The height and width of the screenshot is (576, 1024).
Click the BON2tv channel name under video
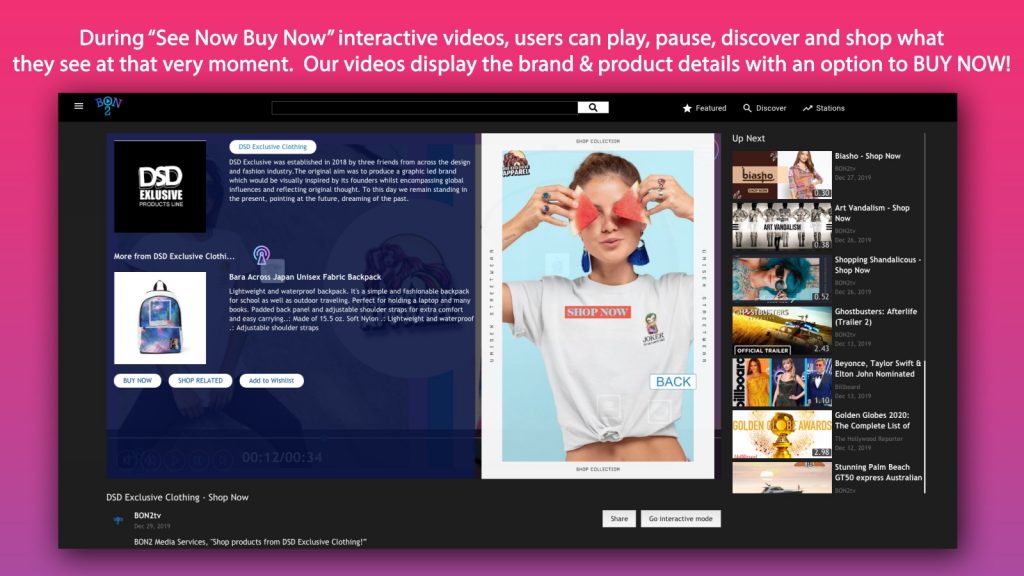pyautogui.click(x=147, y=515)
